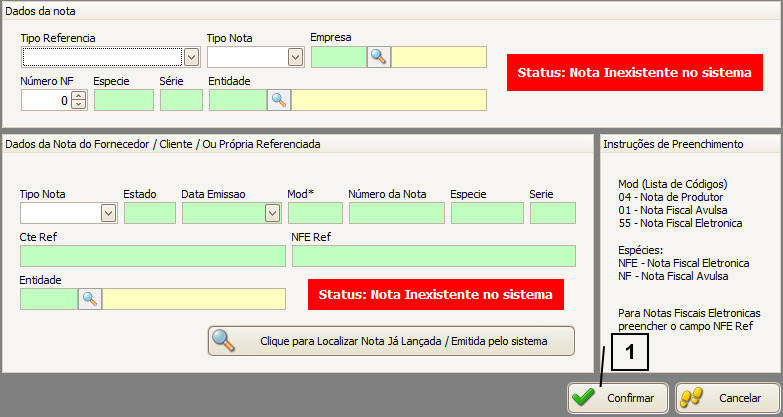Click the Mod* code field
783x417 pixels.
pos(316,213)
